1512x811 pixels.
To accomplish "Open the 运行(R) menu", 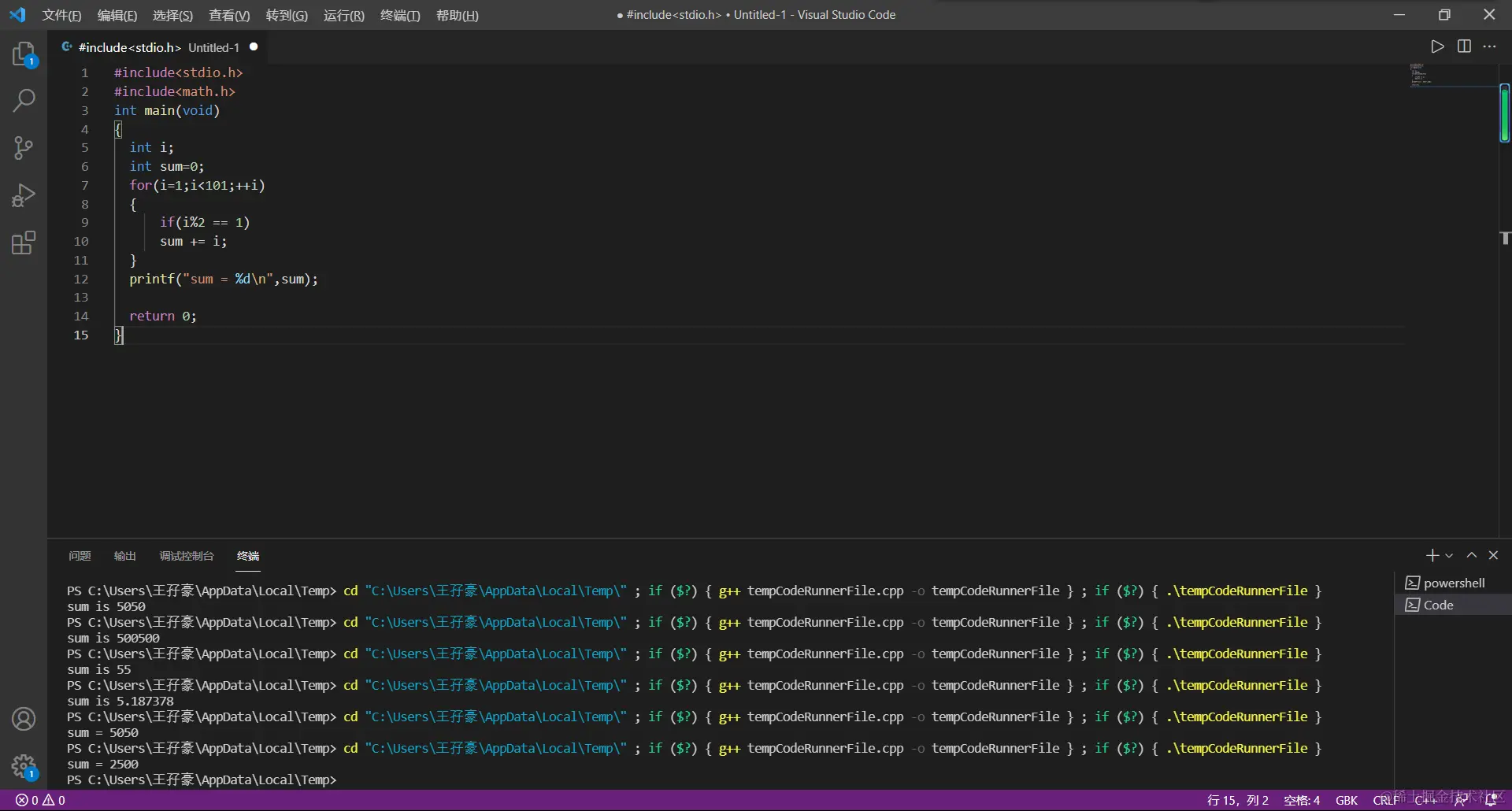I will click(344, 15).
